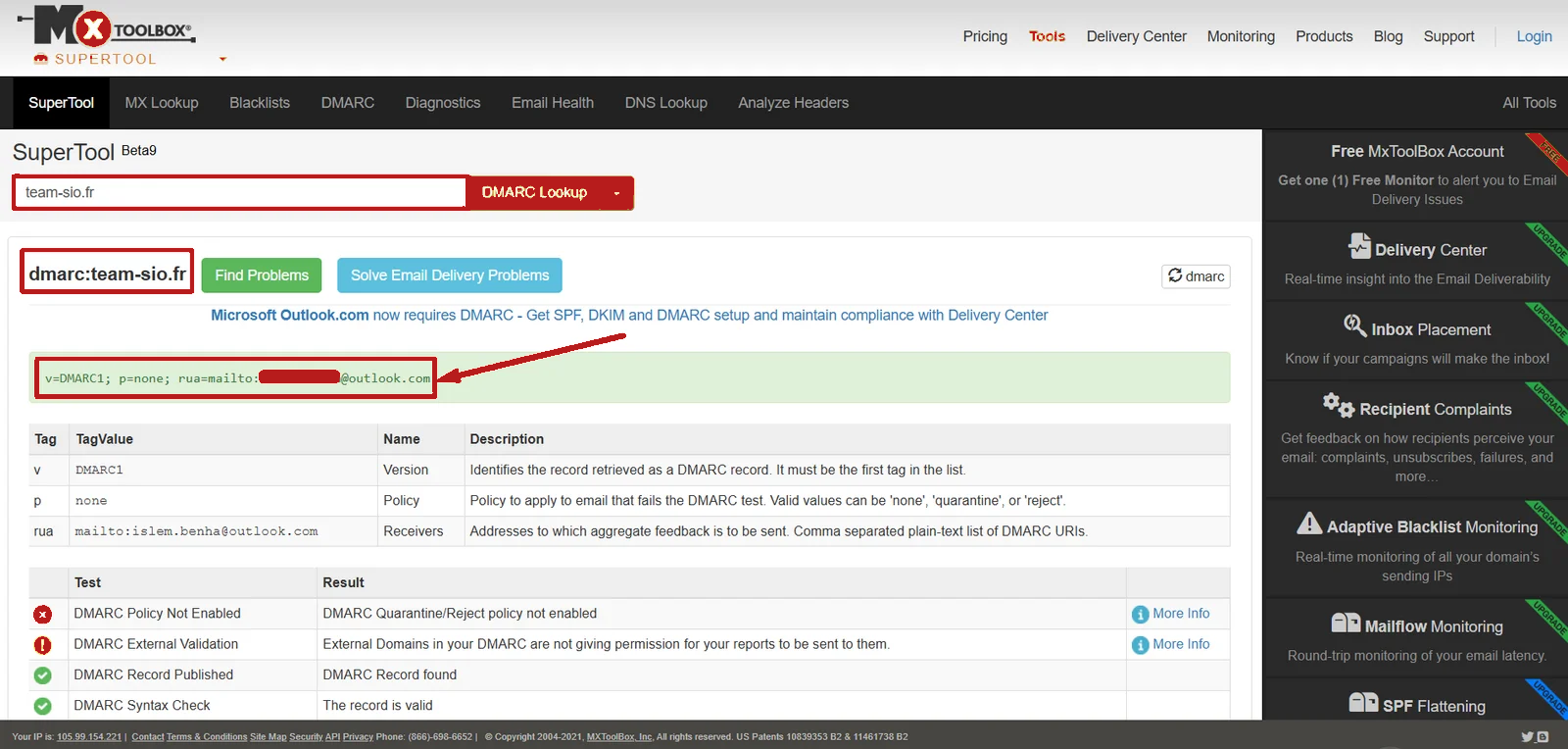Click the Delivery Center sidebar icon
The image size is (1568, 749).
[1359, 246]
